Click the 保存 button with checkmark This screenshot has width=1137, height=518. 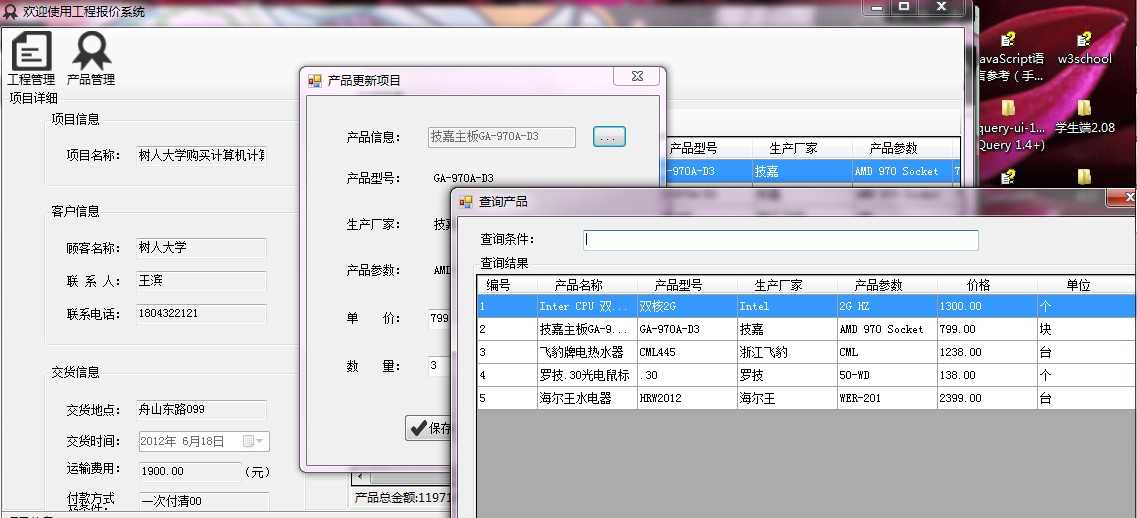click(429, 428)
